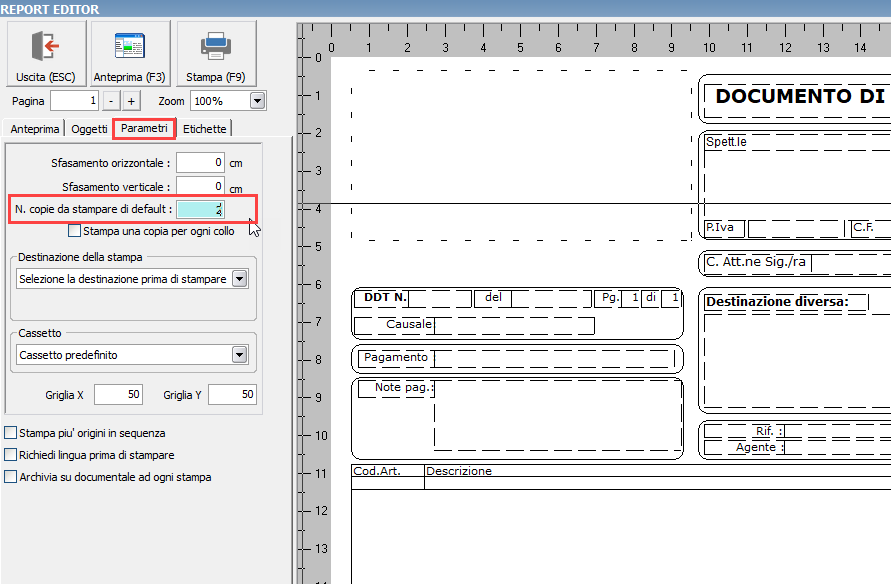The height and width of the screenshot is (584, 891).
Task: Select the DDT N. label
Action: tap(385, 297)
